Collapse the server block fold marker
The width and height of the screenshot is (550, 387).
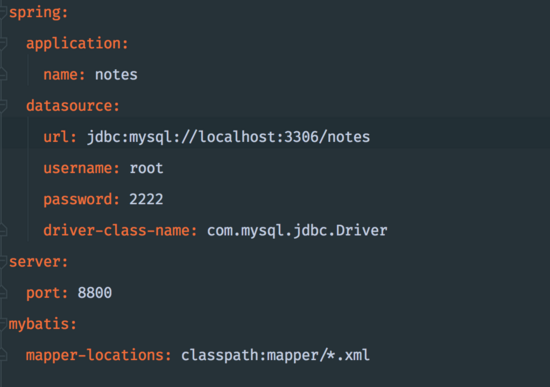(x=3, y=262)
